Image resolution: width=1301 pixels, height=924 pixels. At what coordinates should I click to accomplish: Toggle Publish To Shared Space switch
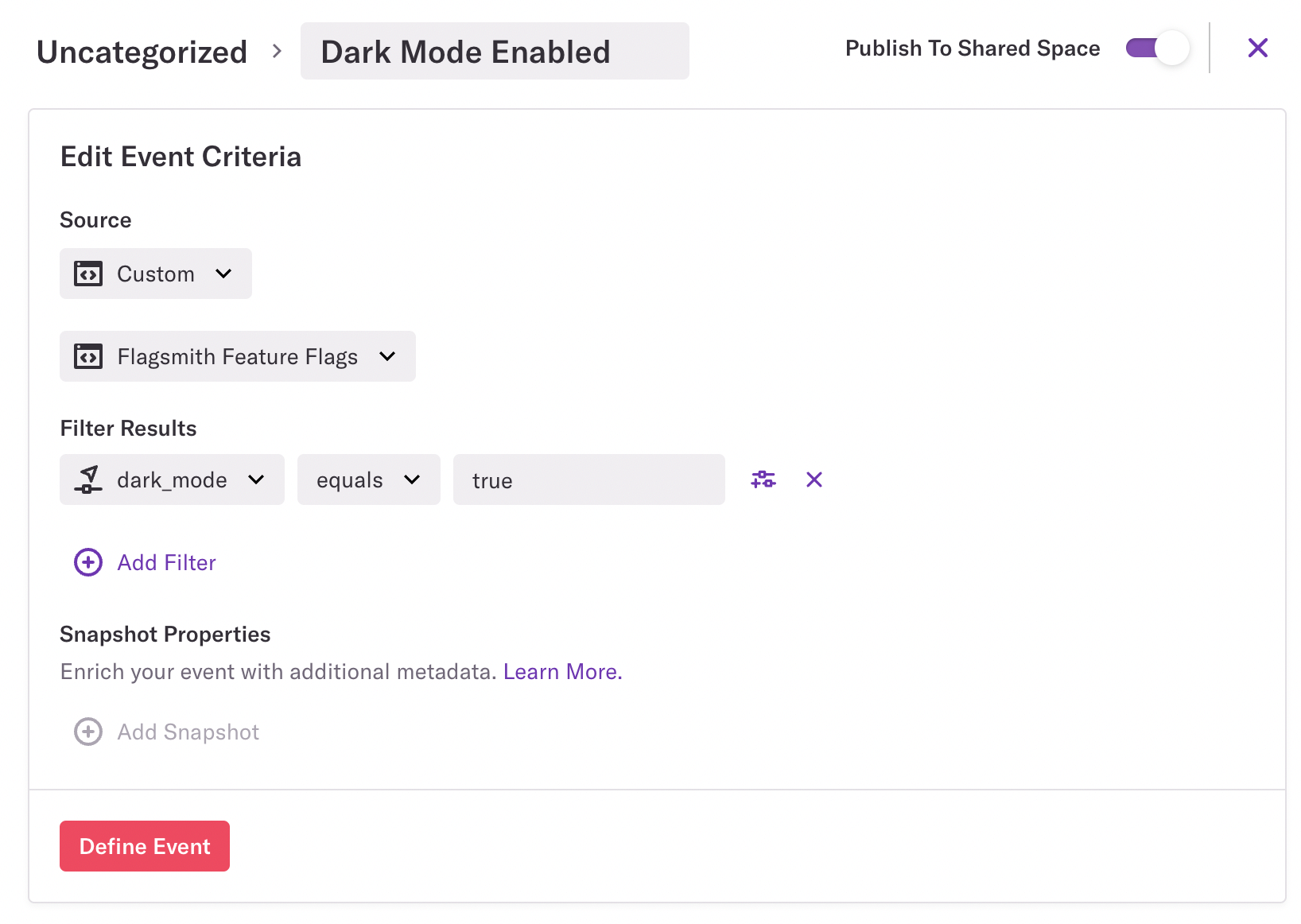pos(1157,49)
